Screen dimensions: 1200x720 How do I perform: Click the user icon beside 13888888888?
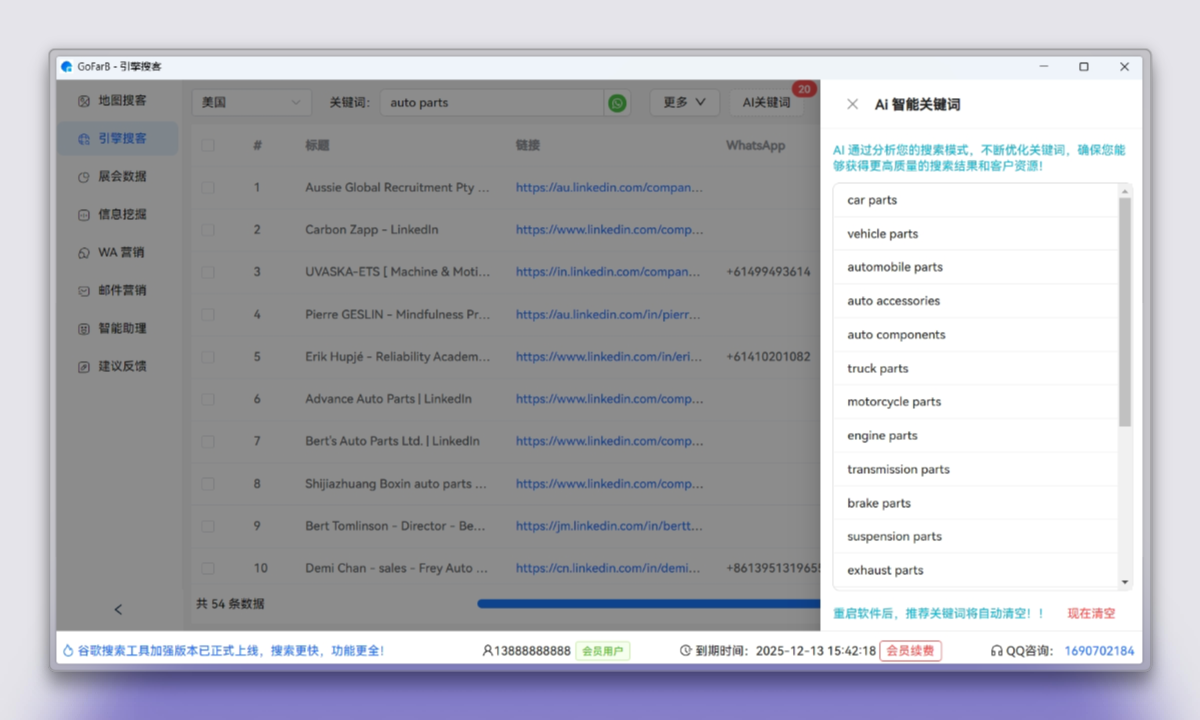point(487,651)
